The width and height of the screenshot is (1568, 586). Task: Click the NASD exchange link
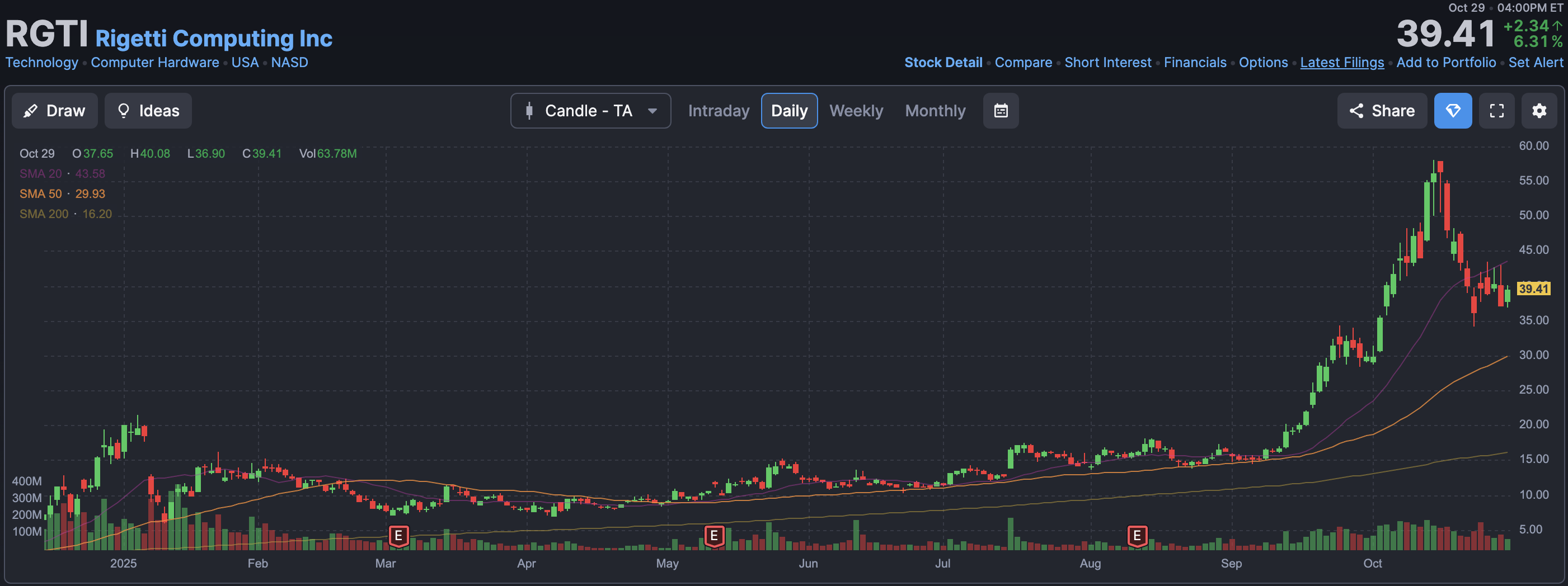289,63
